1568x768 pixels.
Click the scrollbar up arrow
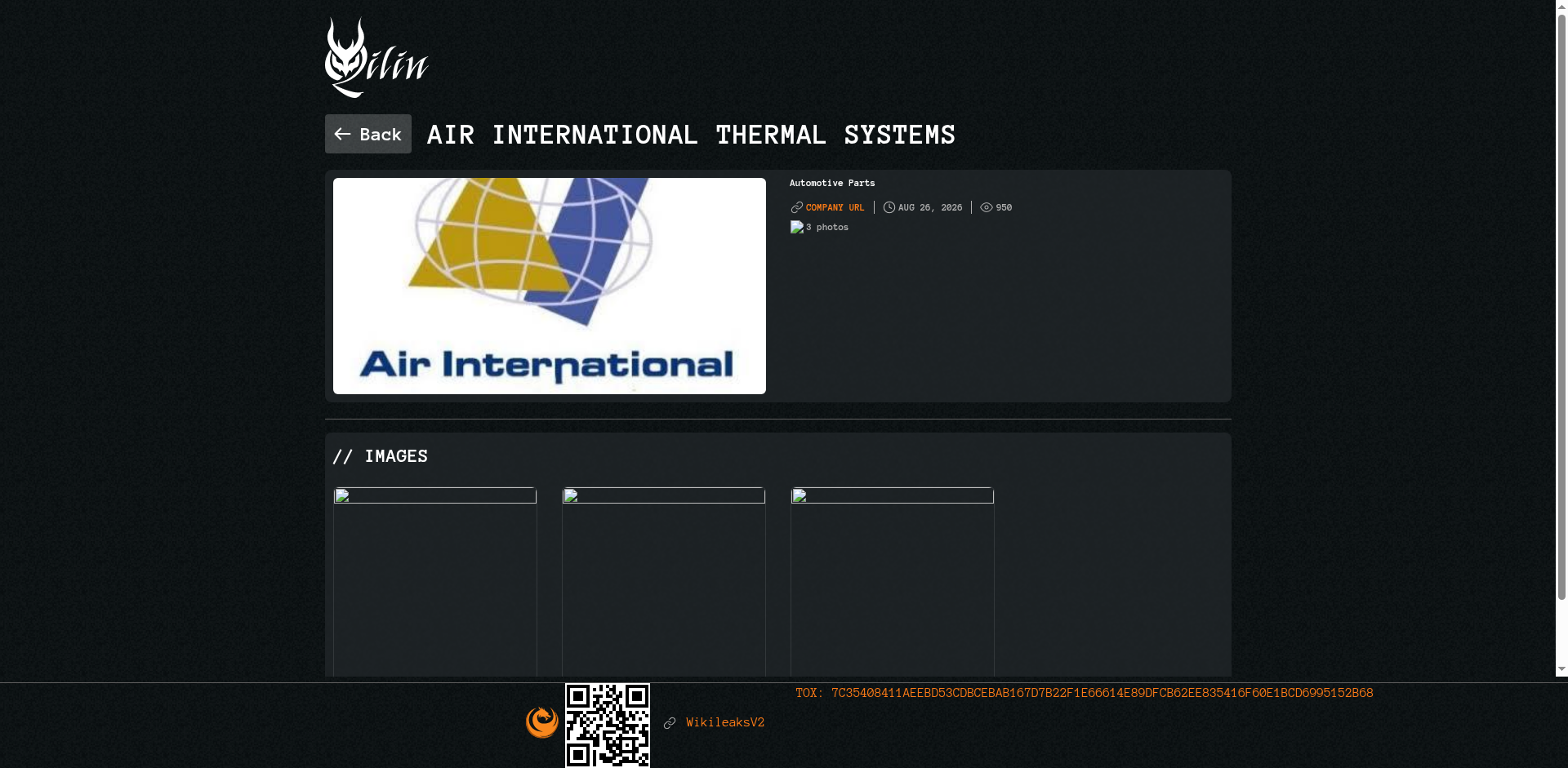[x=1561, y=7]
